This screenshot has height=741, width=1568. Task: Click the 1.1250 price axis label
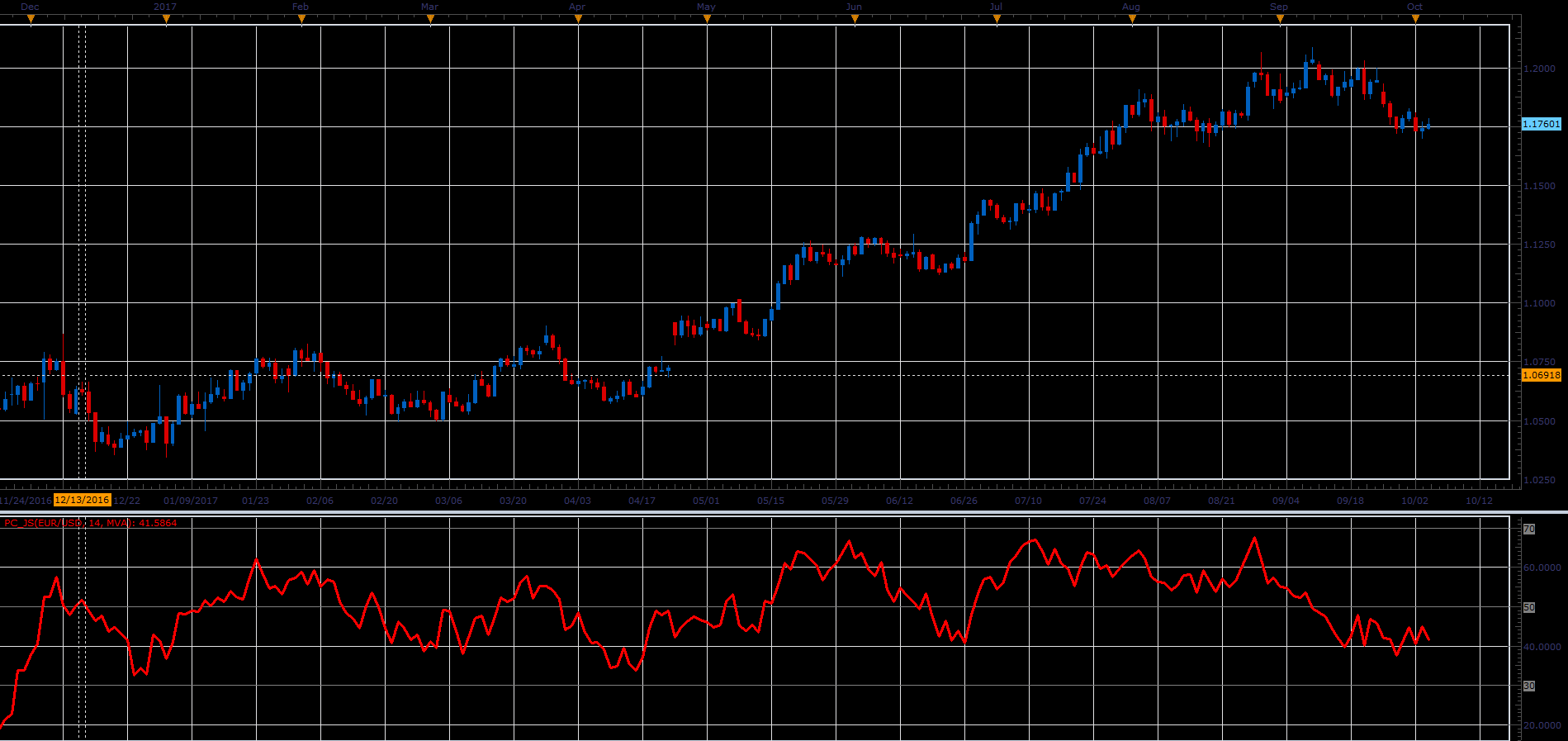1539,245
